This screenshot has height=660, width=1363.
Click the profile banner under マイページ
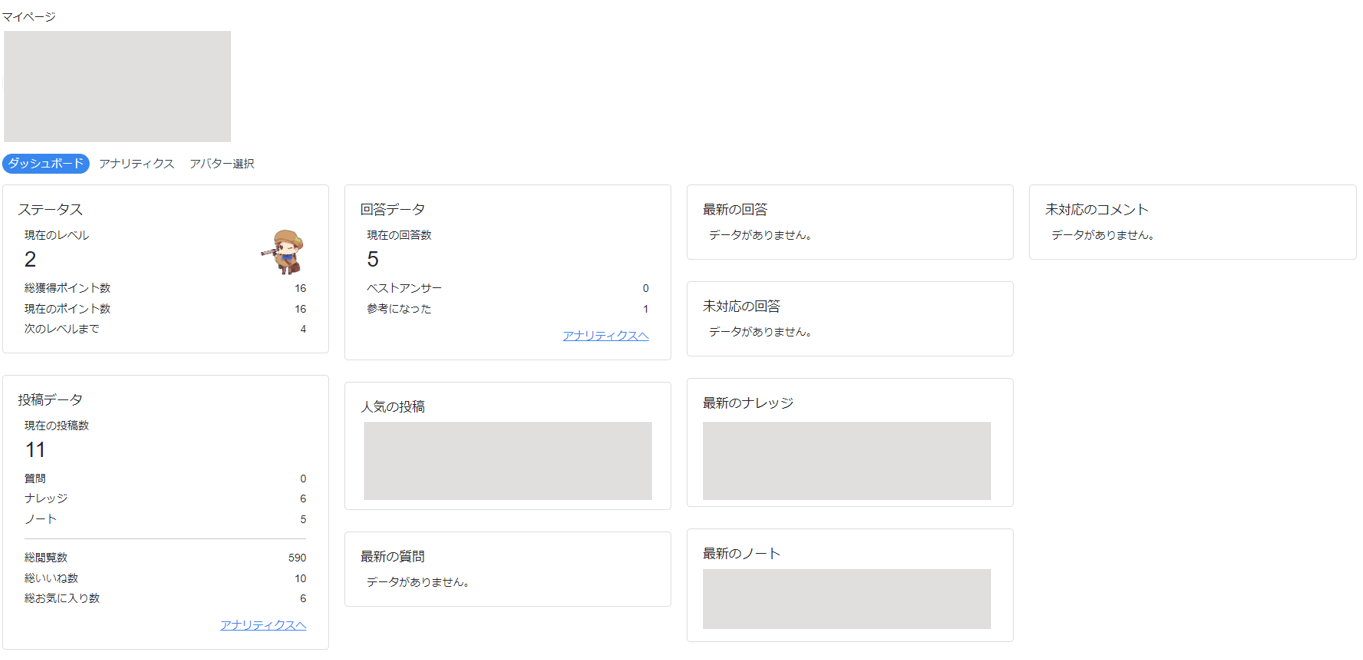117,86
